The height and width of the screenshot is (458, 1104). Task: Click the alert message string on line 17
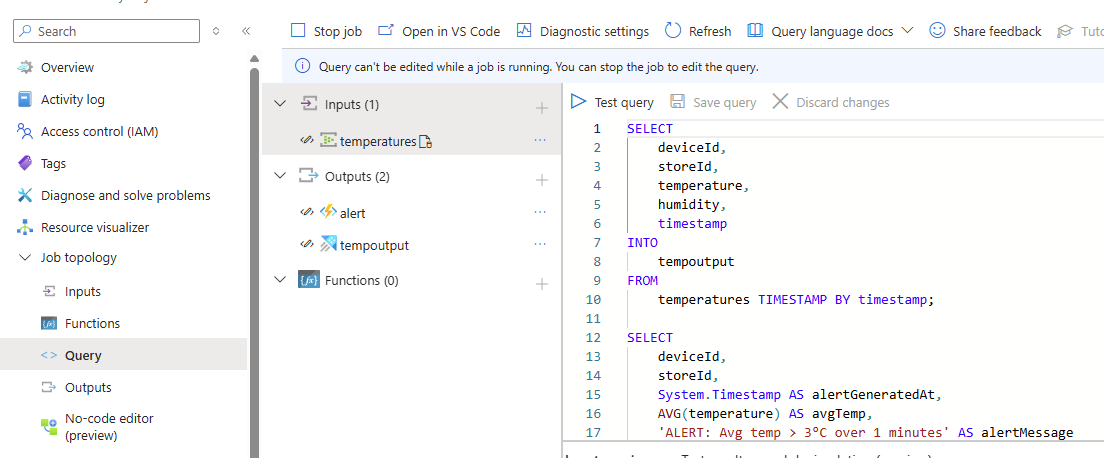point(805,432)
